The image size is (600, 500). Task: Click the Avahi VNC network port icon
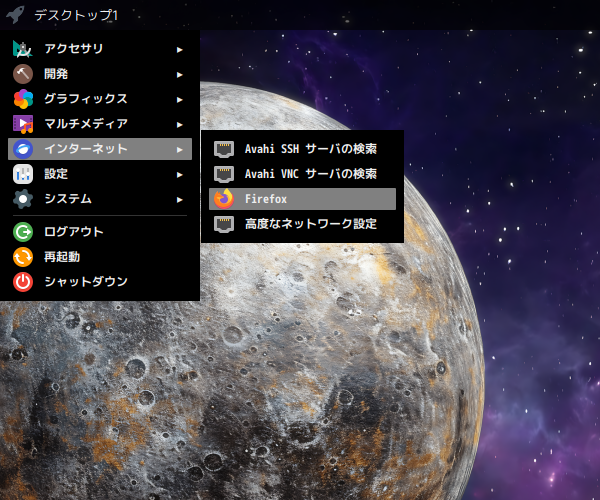click(x=224, y=174)
